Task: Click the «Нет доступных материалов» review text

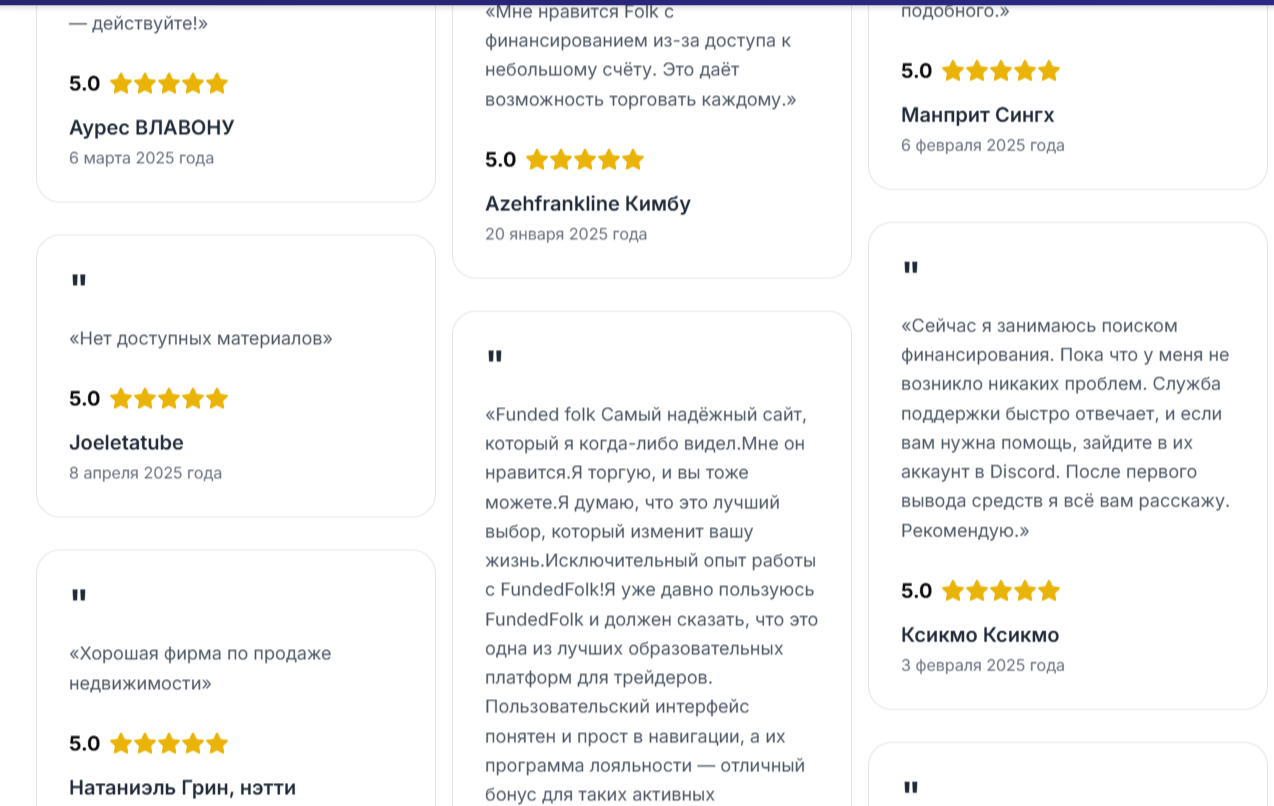Action: [x=200, y=339]
